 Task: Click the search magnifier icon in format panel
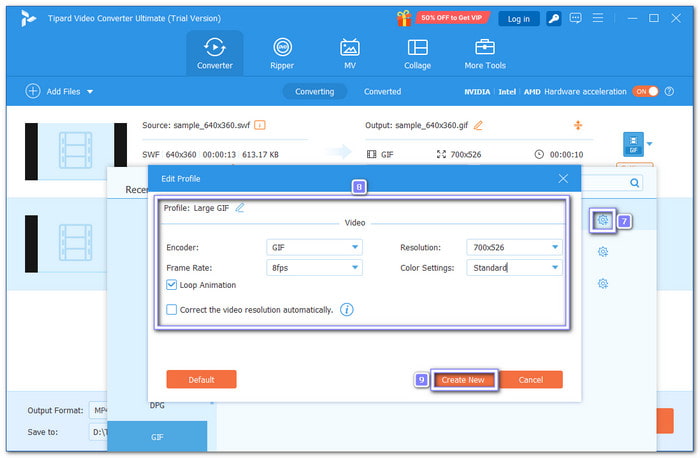click(635, 184)
